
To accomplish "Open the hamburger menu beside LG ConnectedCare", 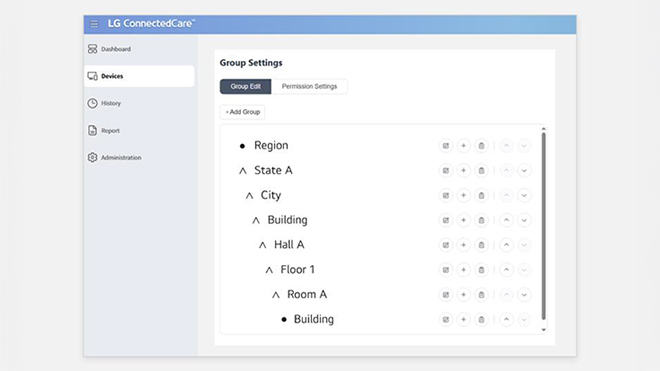I will (x=94, y=24).
